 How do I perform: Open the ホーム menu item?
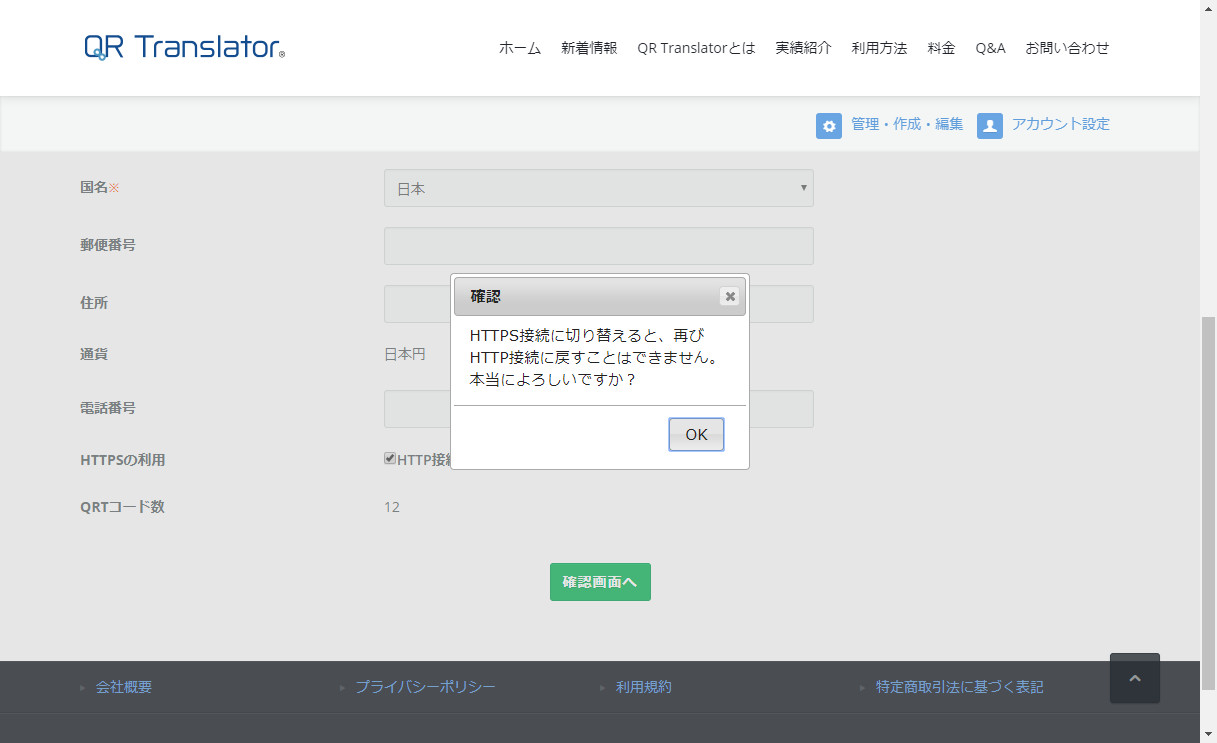coord(519,47)
